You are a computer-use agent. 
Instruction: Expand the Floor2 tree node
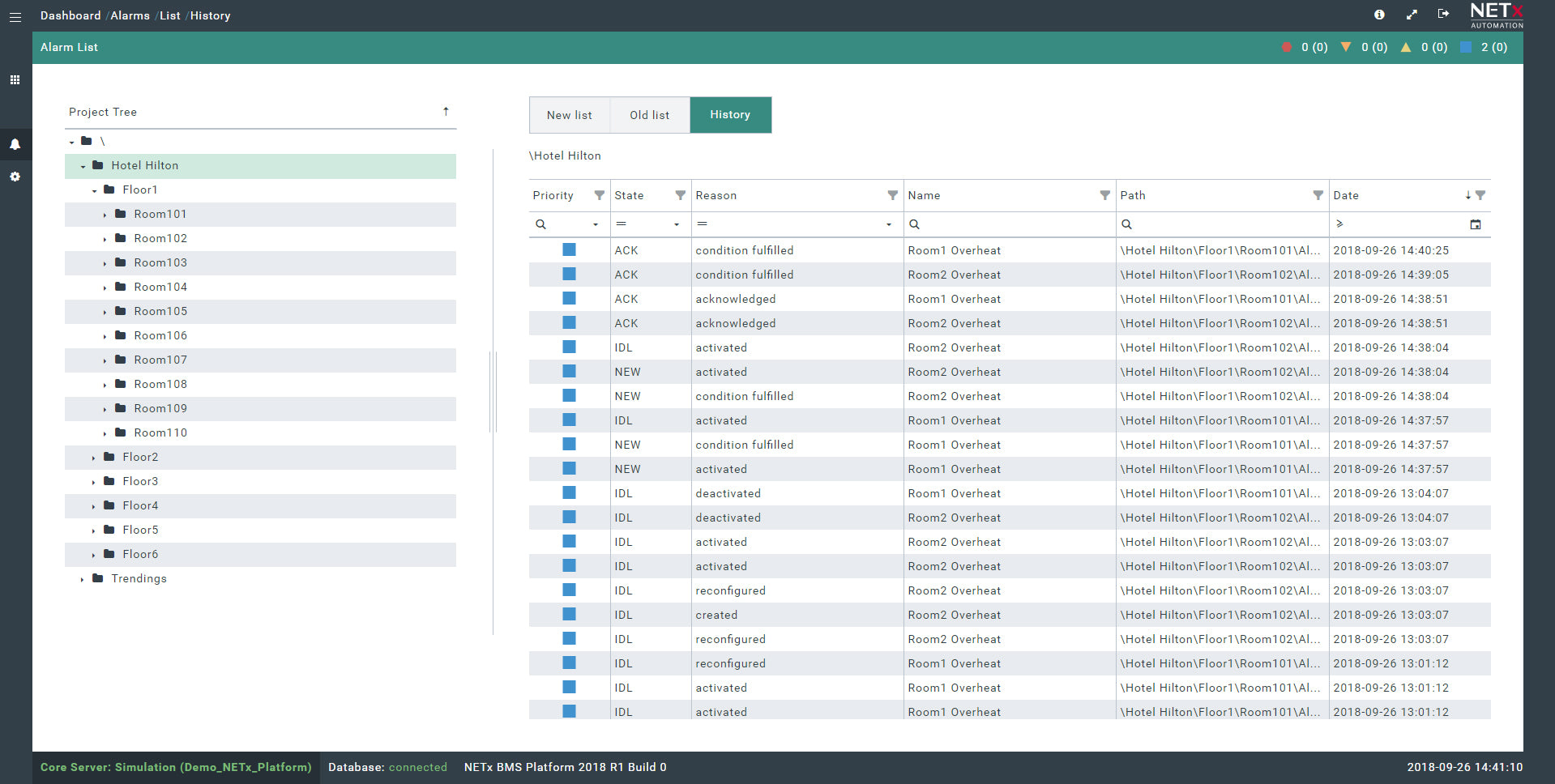click(93, 458)
